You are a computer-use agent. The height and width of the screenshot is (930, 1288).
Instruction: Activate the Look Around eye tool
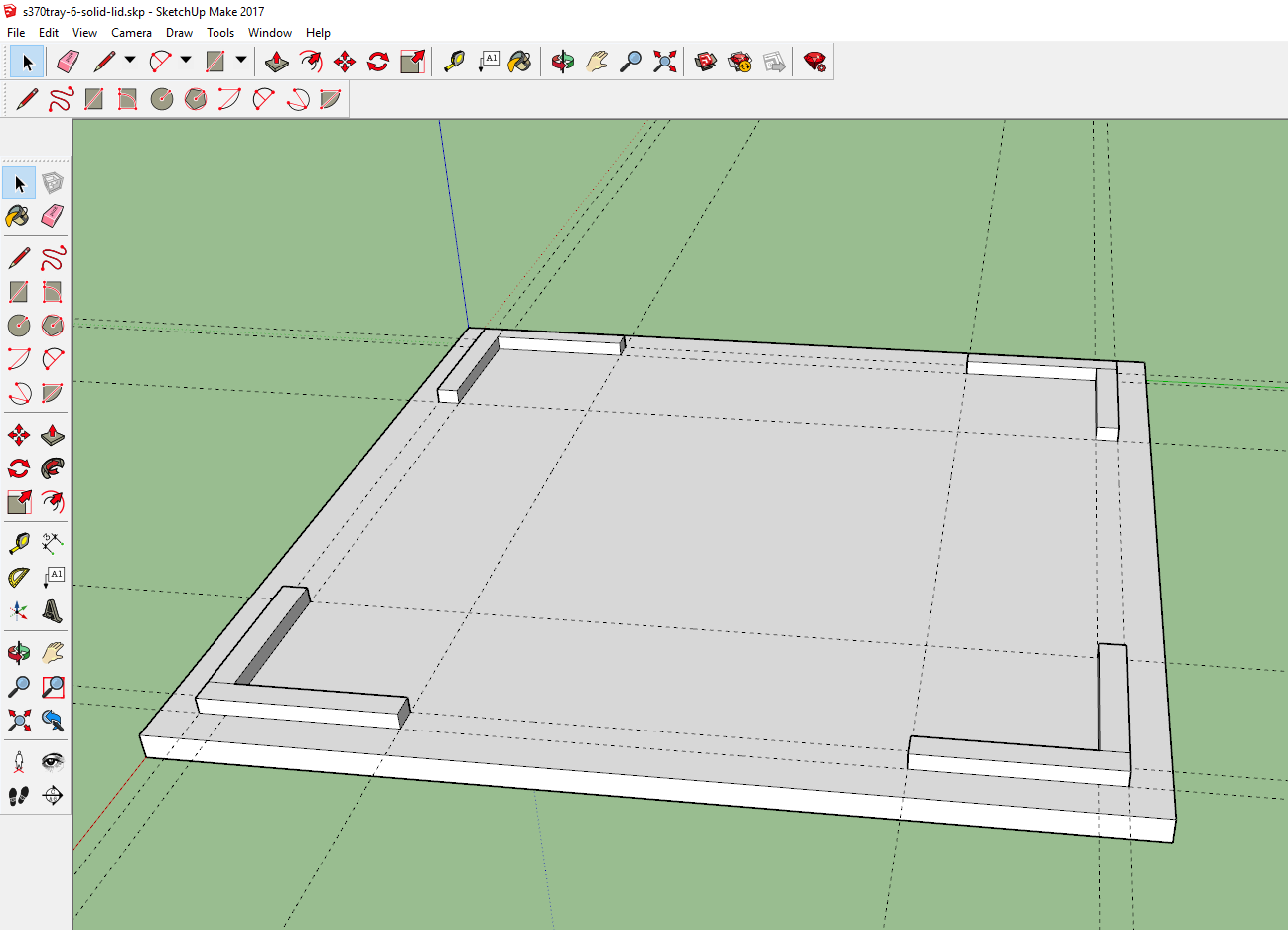coord(53,760)
